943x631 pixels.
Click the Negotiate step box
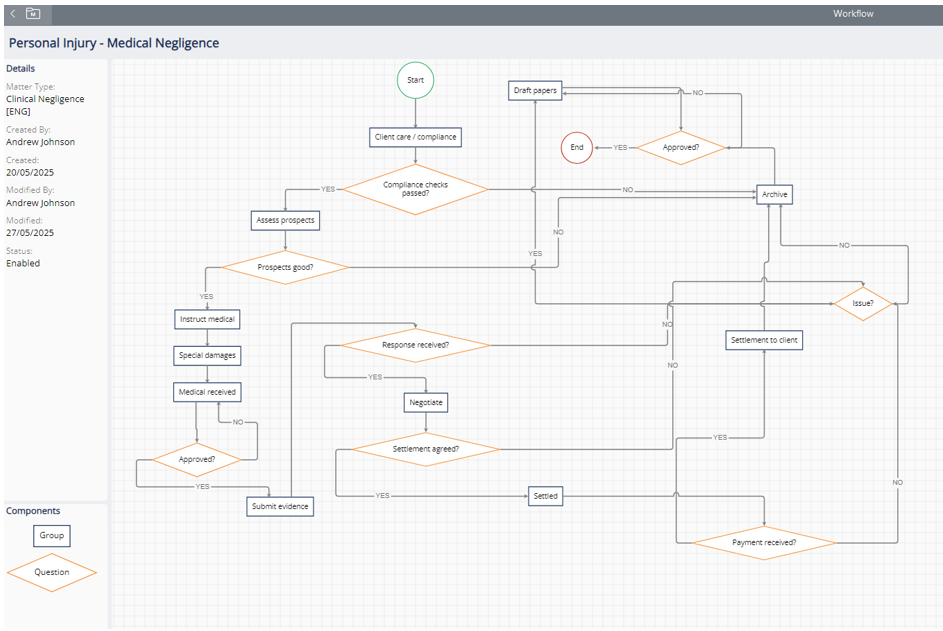tap(426, 402)
